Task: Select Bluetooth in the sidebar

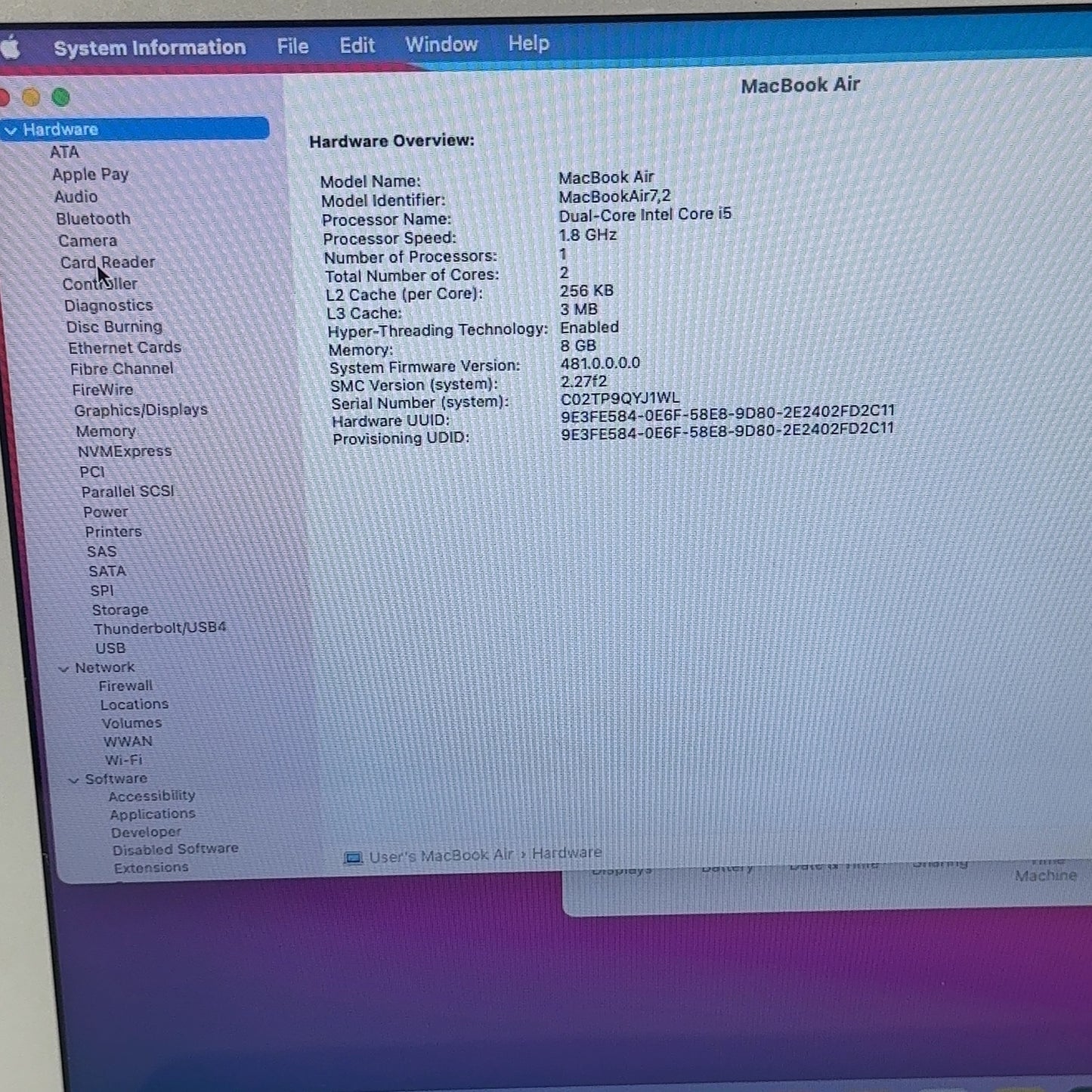Action: tap(93, 218)
